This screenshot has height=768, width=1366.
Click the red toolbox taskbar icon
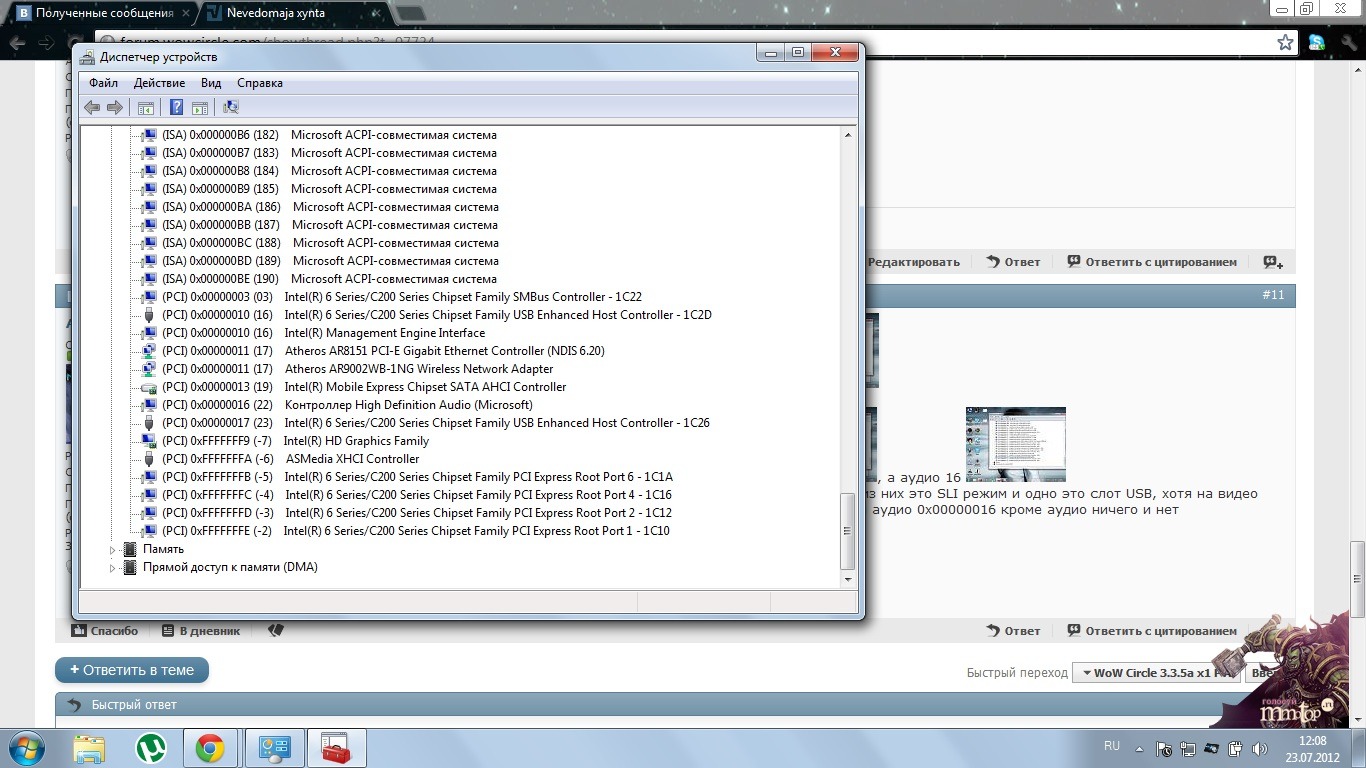[x=336, y=748]
